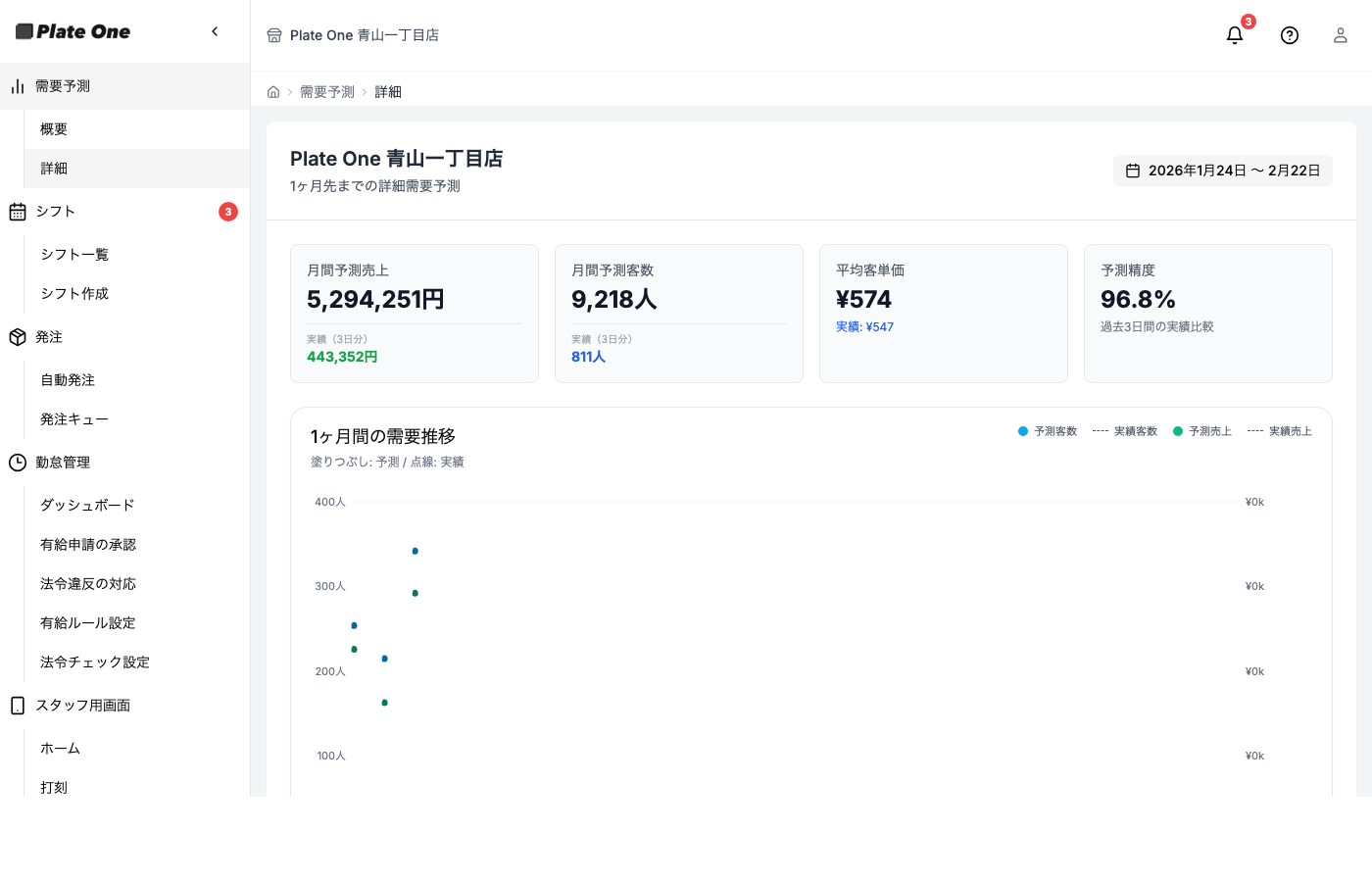Collapse the sidebar with the chevron icon
The height and width of the screenshot is (882, 1372).
(215, 31)
